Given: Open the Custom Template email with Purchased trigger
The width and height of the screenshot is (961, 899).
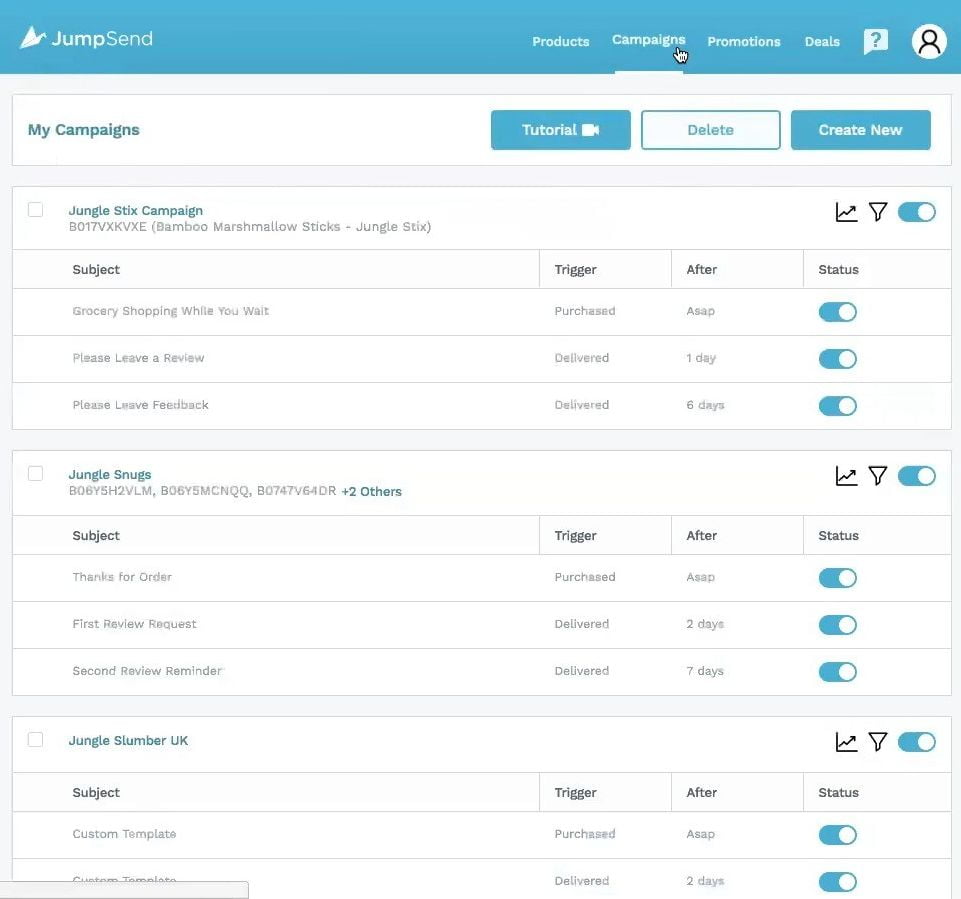Looking at the screenshot, I should 124,834.
